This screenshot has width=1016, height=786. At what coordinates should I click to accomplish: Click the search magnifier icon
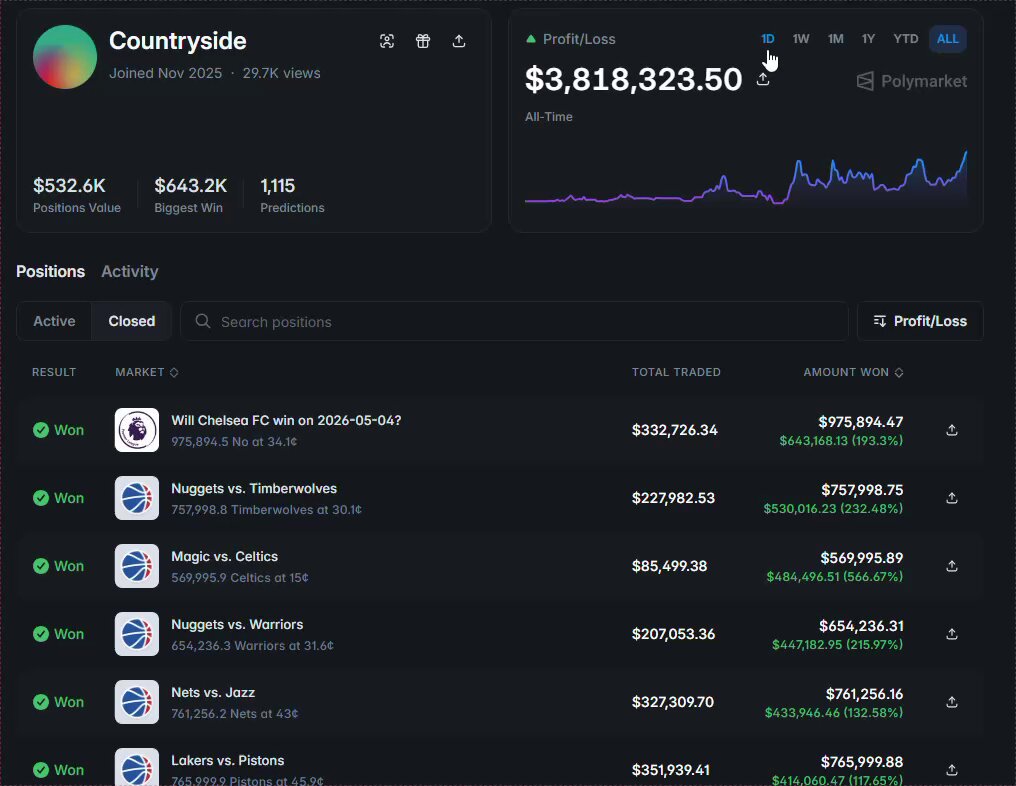pos(203,321)
